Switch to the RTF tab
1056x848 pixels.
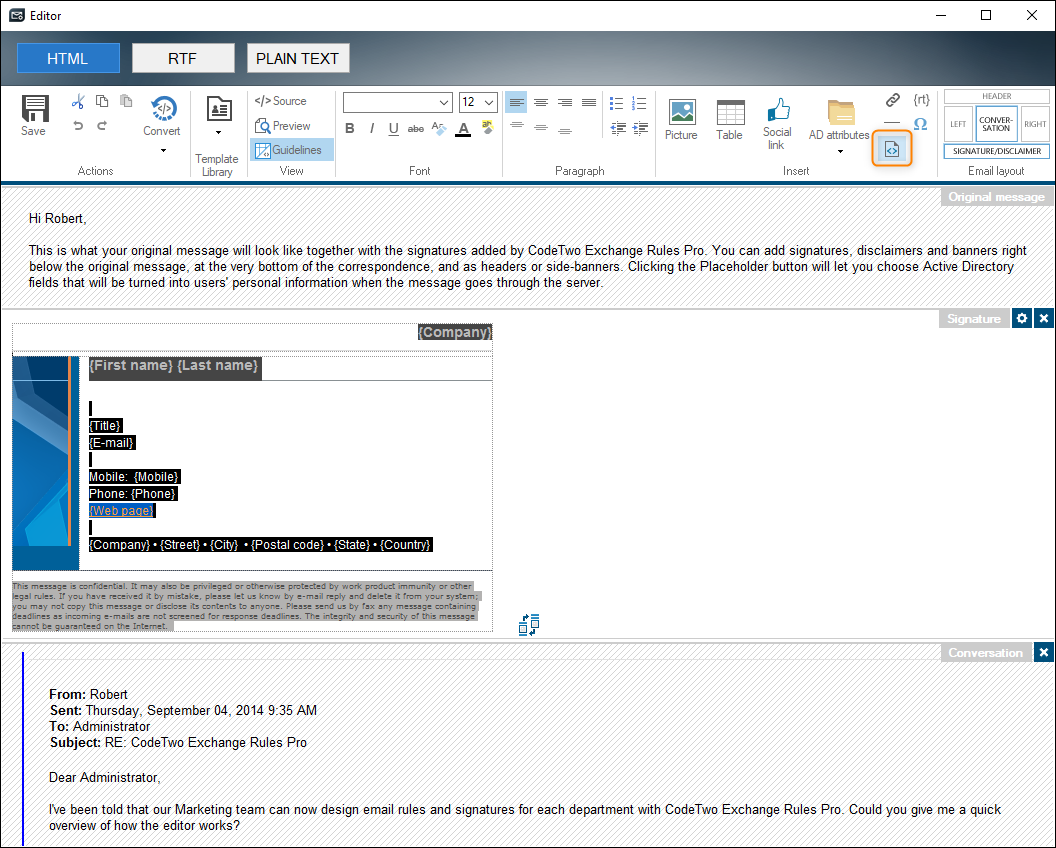pyautogui.click(x=183, y=57)
